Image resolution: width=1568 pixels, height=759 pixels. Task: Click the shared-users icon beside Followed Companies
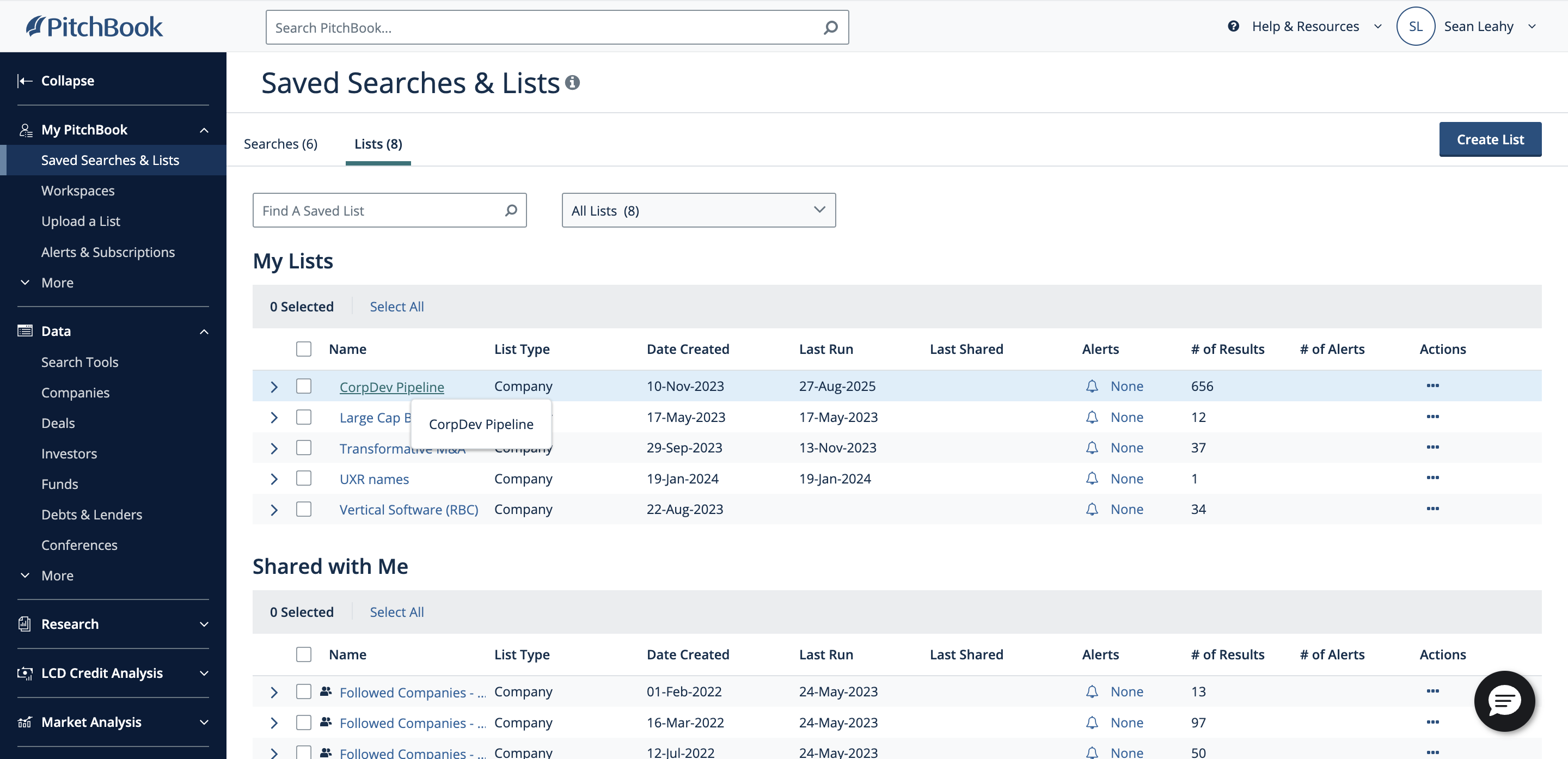click(325, 691)
